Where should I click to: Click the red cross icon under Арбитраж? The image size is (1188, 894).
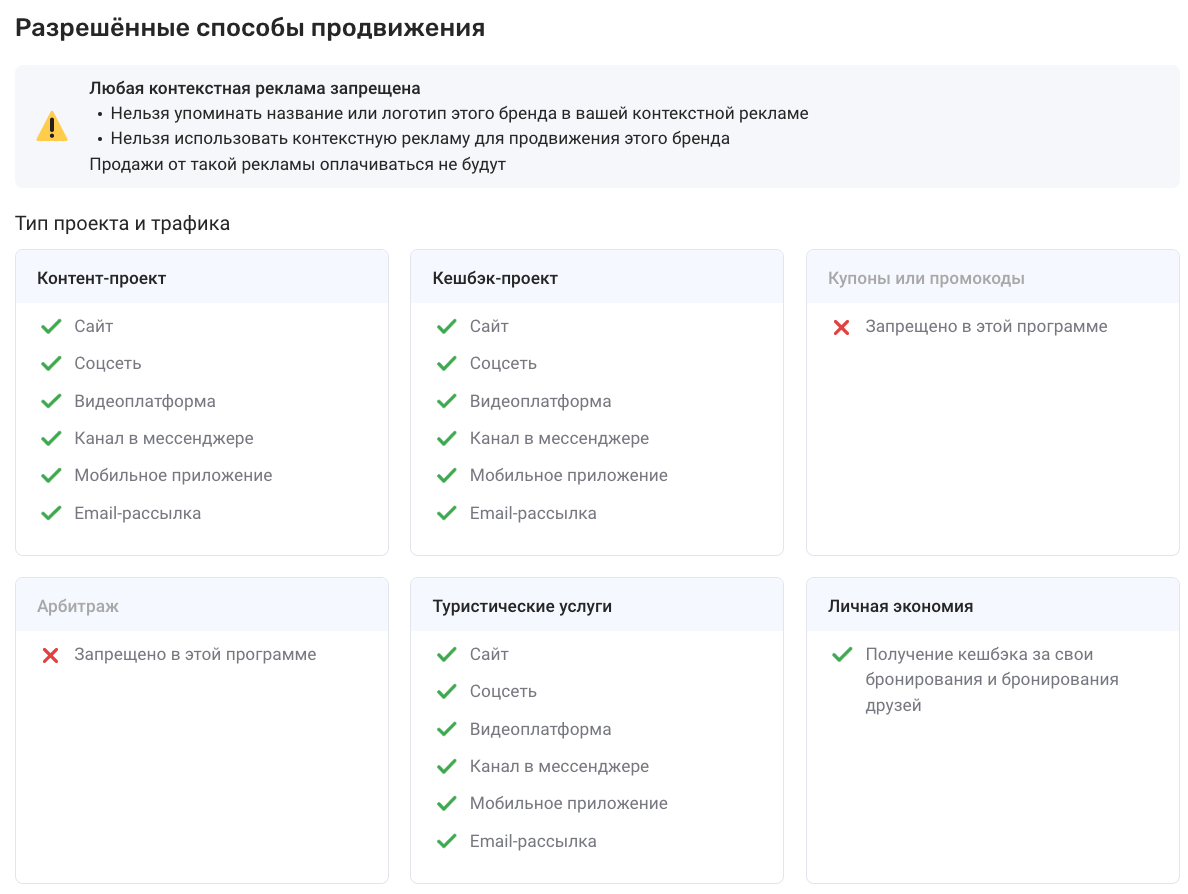coord(51,655)
